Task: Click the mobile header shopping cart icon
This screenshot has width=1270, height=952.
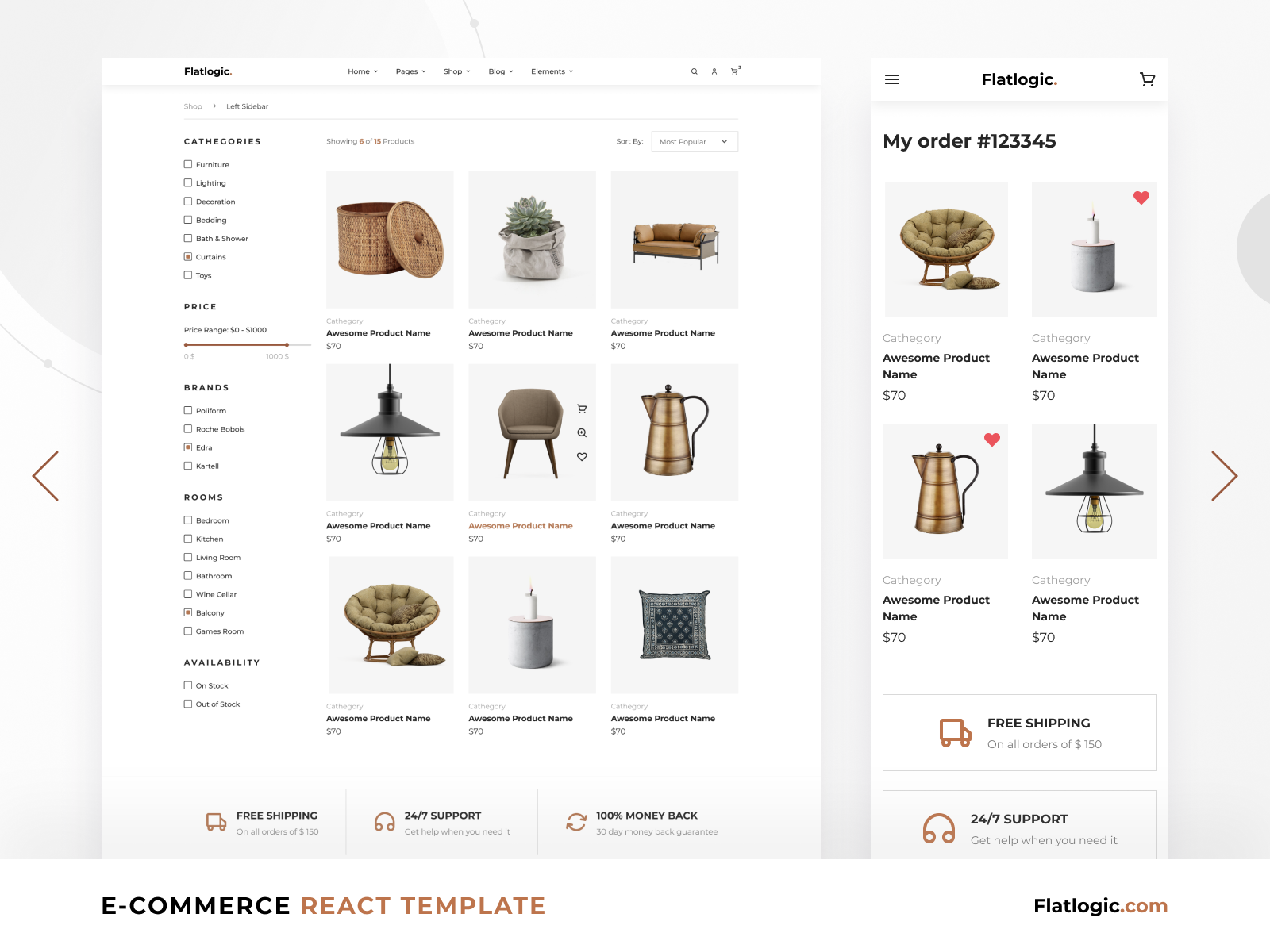Action: (x=1147, y=79)
